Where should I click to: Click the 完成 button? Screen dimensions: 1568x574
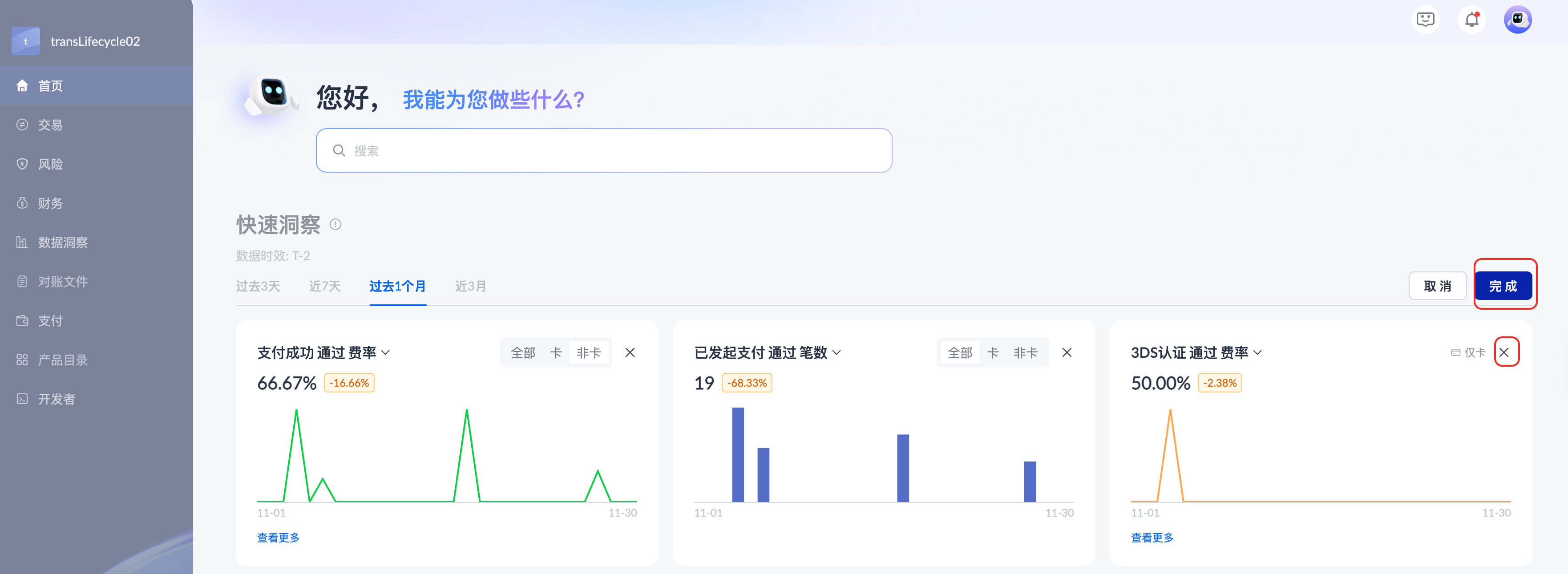pos(1502,286)
